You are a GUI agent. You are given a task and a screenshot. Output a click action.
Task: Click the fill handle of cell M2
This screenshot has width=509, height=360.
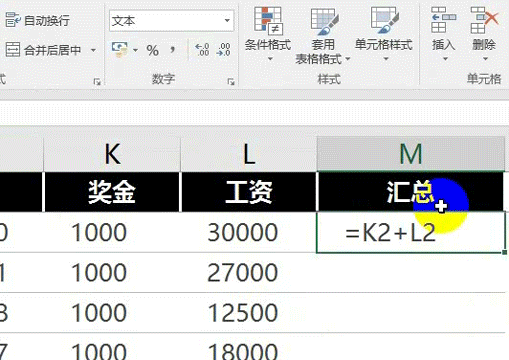coord(505,252)
